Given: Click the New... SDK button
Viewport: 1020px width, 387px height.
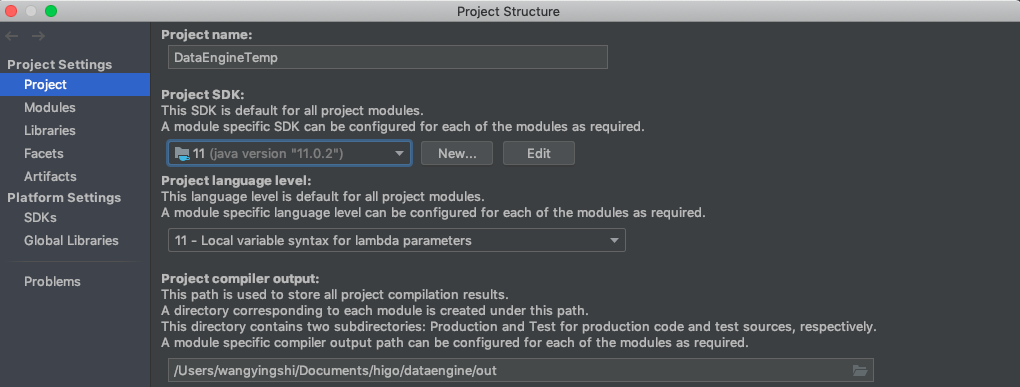Looking at the screenshot, I should tap(457, 153).
